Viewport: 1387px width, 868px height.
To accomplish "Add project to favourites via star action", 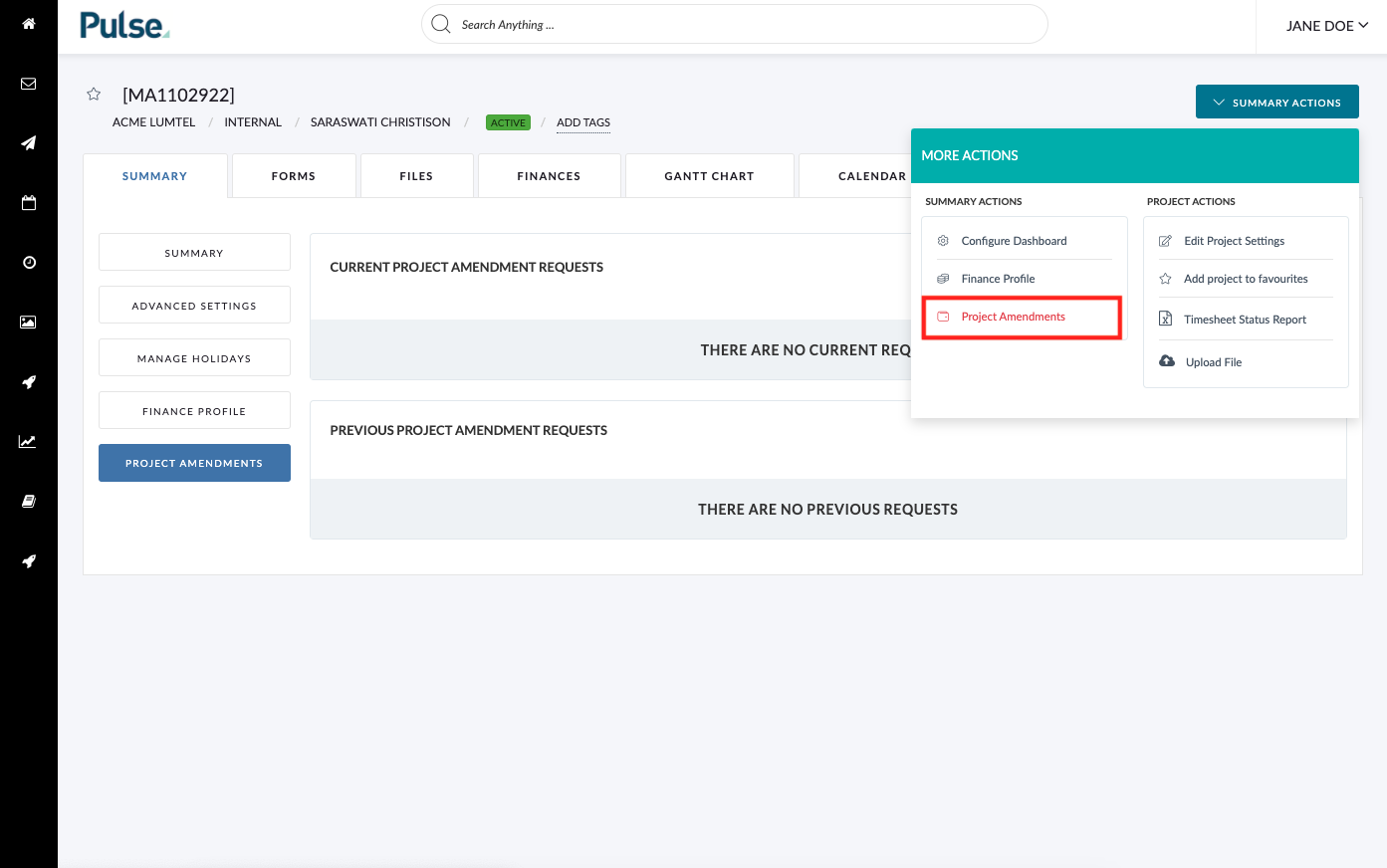I will (x=1246, y=278).
